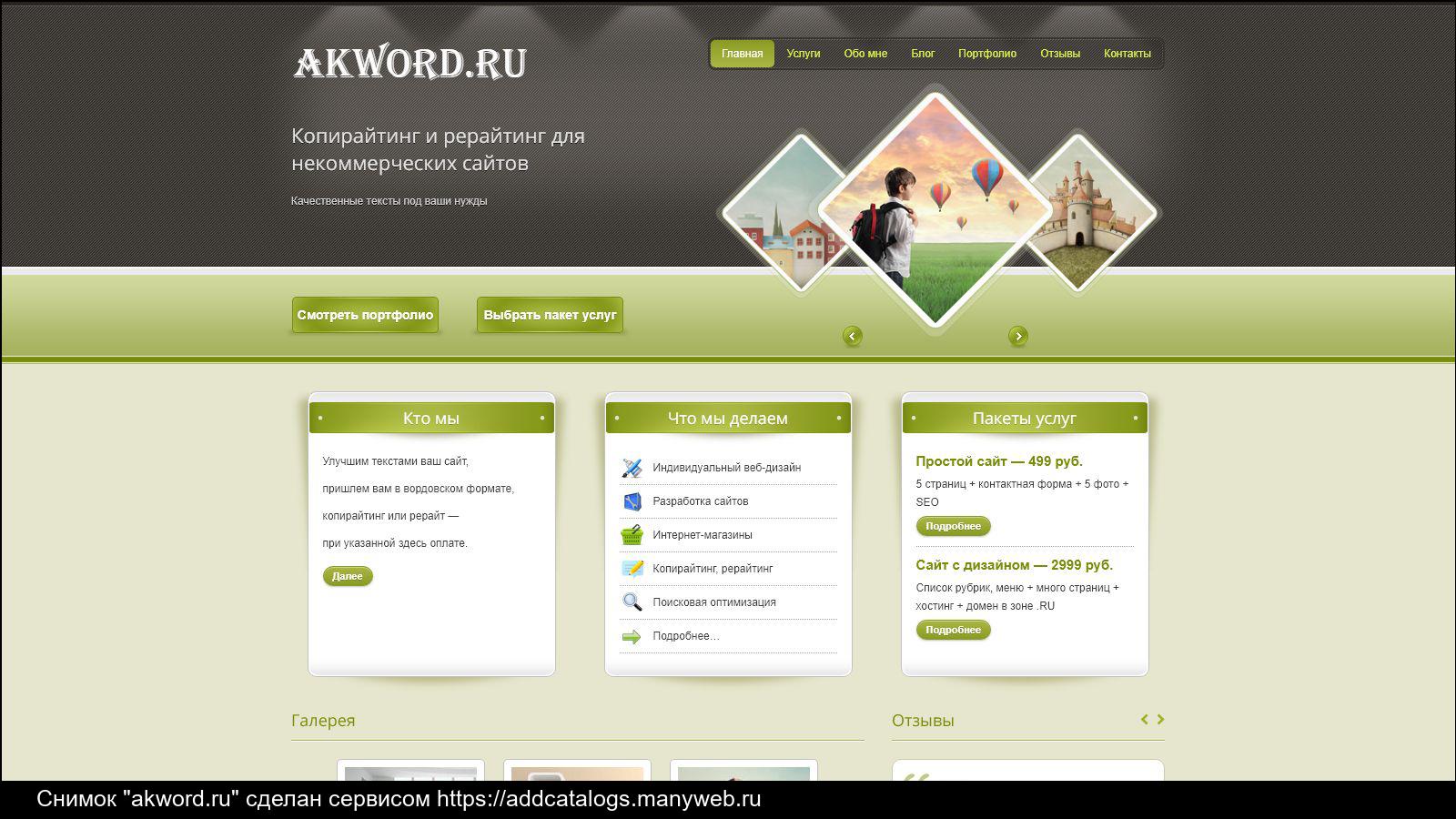Click the Качественные тексты под ваши нужды subtitle
The image size is (1456, 819).
pyautogui.click(x=389, y=201)
